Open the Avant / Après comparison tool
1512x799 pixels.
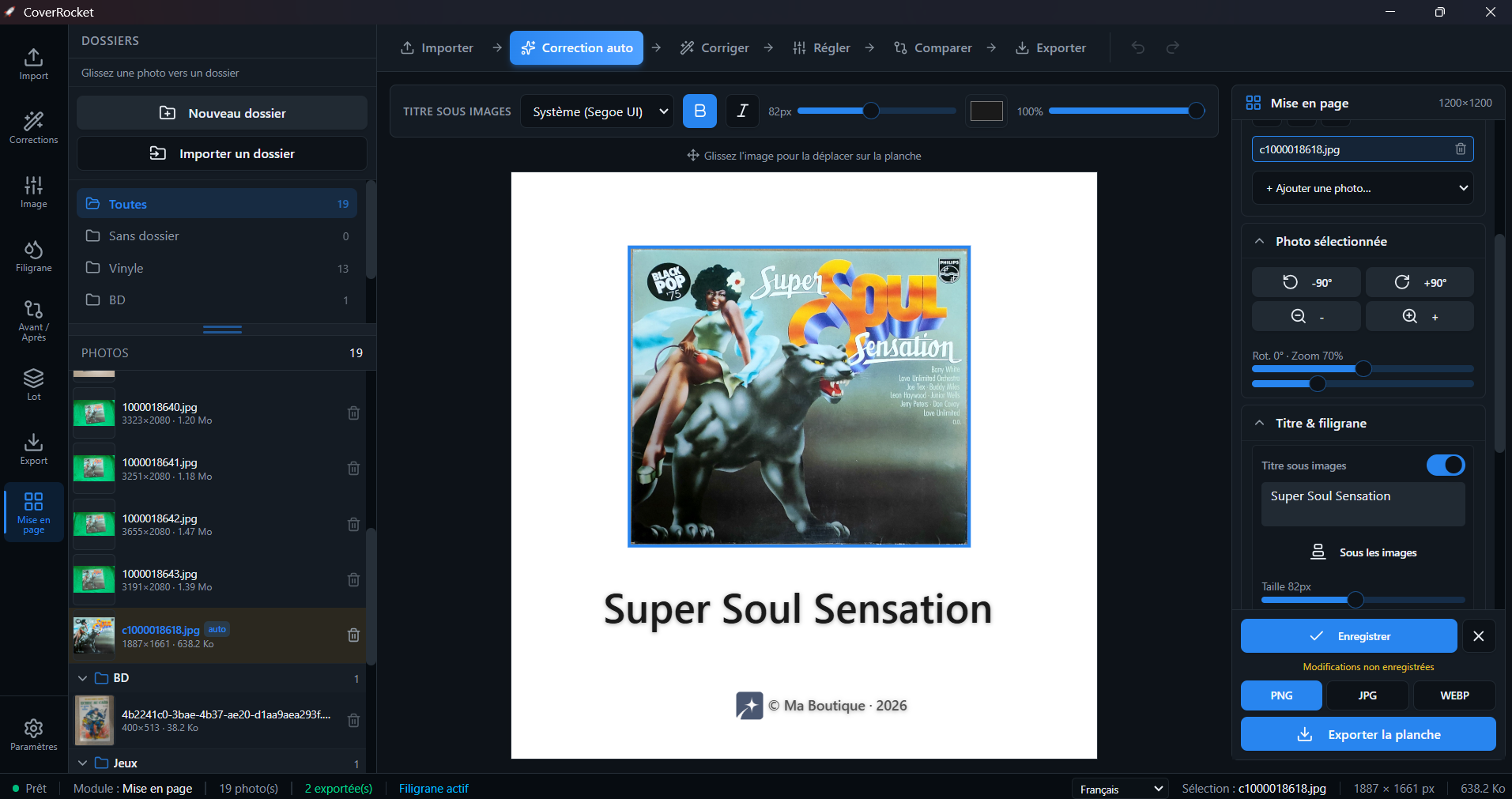coord(33,321)
